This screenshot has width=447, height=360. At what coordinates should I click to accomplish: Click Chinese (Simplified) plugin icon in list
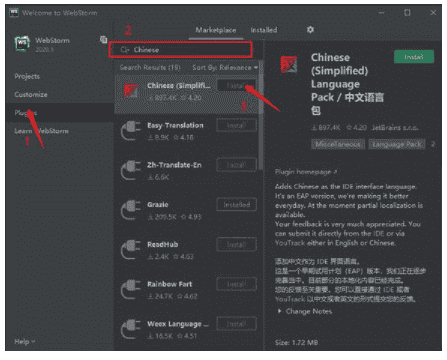click(x=130, y=91)
